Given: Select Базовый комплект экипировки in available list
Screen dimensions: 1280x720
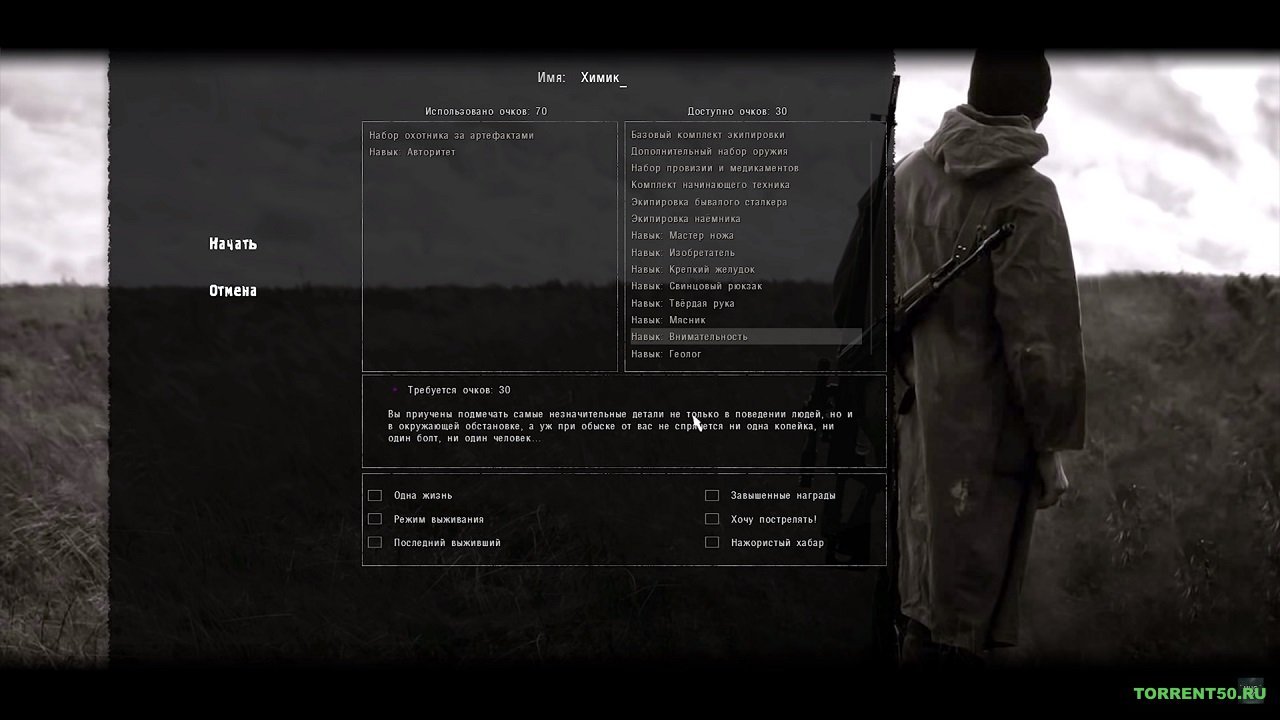Looking at the screenshot, I should (x=708, y=135).
